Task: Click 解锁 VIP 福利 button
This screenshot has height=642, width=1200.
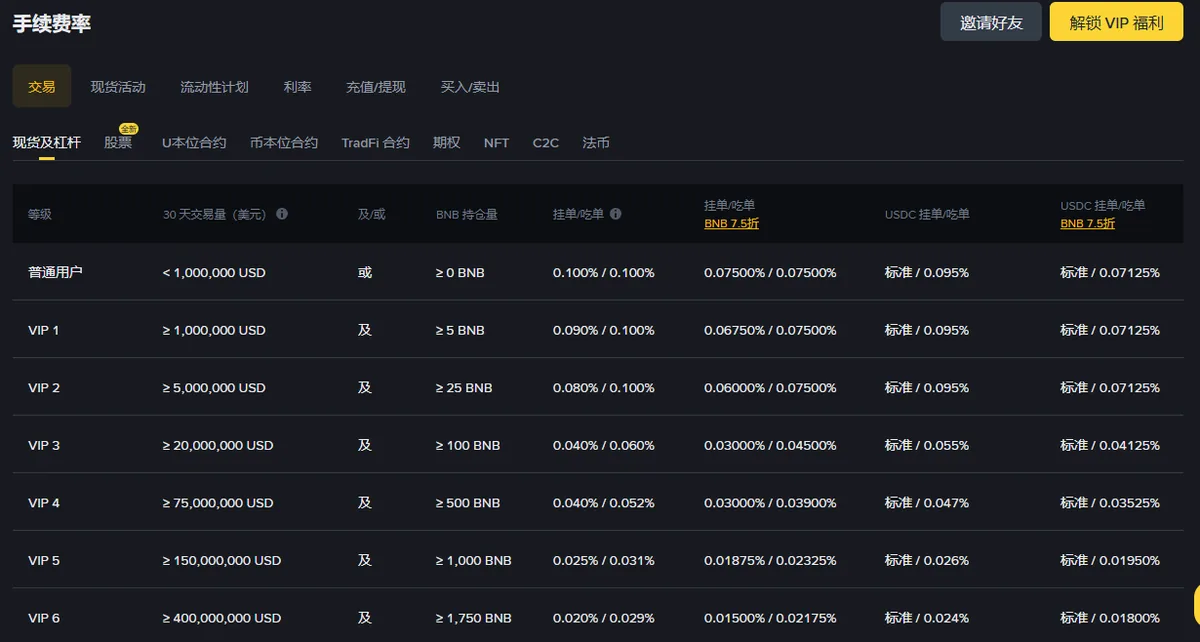Action: click(x=1116, y=22)
